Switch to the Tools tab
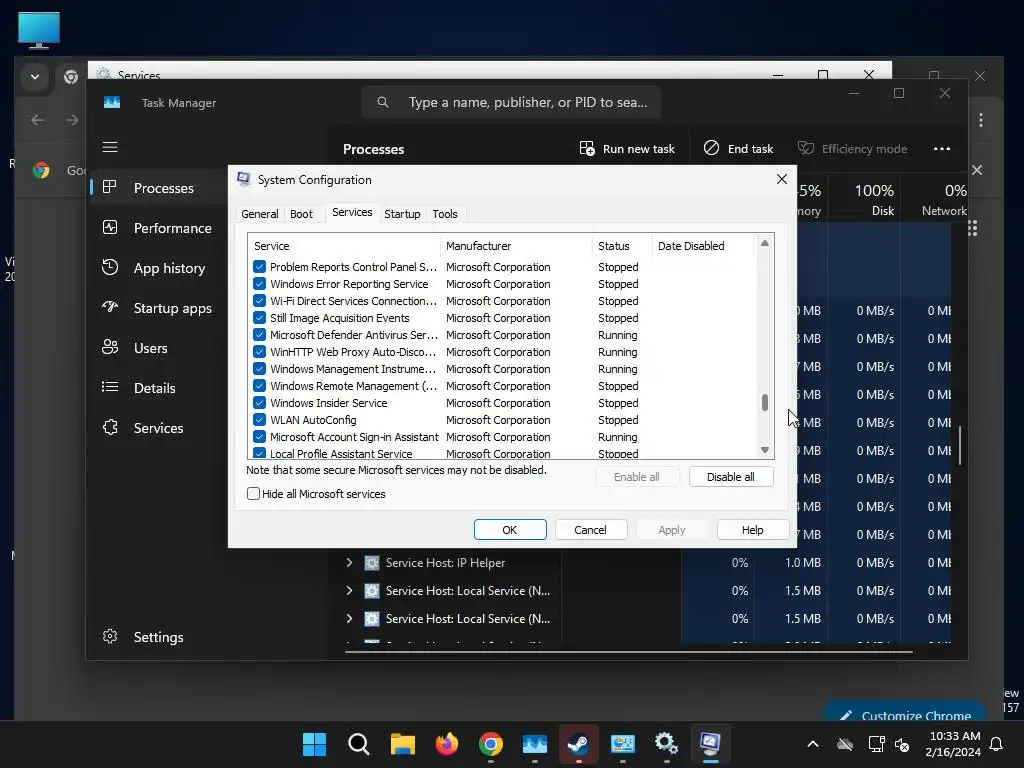This screenshot has height=768, width=1024. (445, 214)
